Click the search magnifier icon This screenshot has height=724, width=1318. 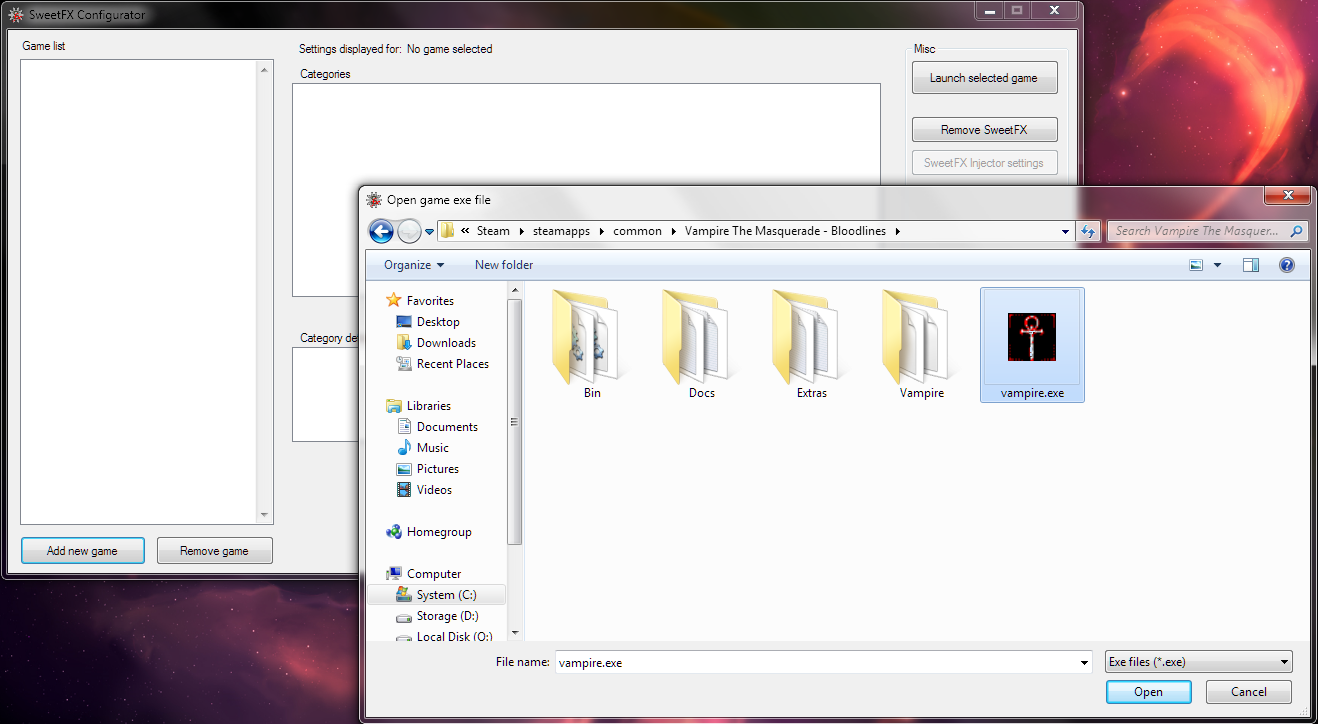pyautogui.click(x=1297, y=231)
